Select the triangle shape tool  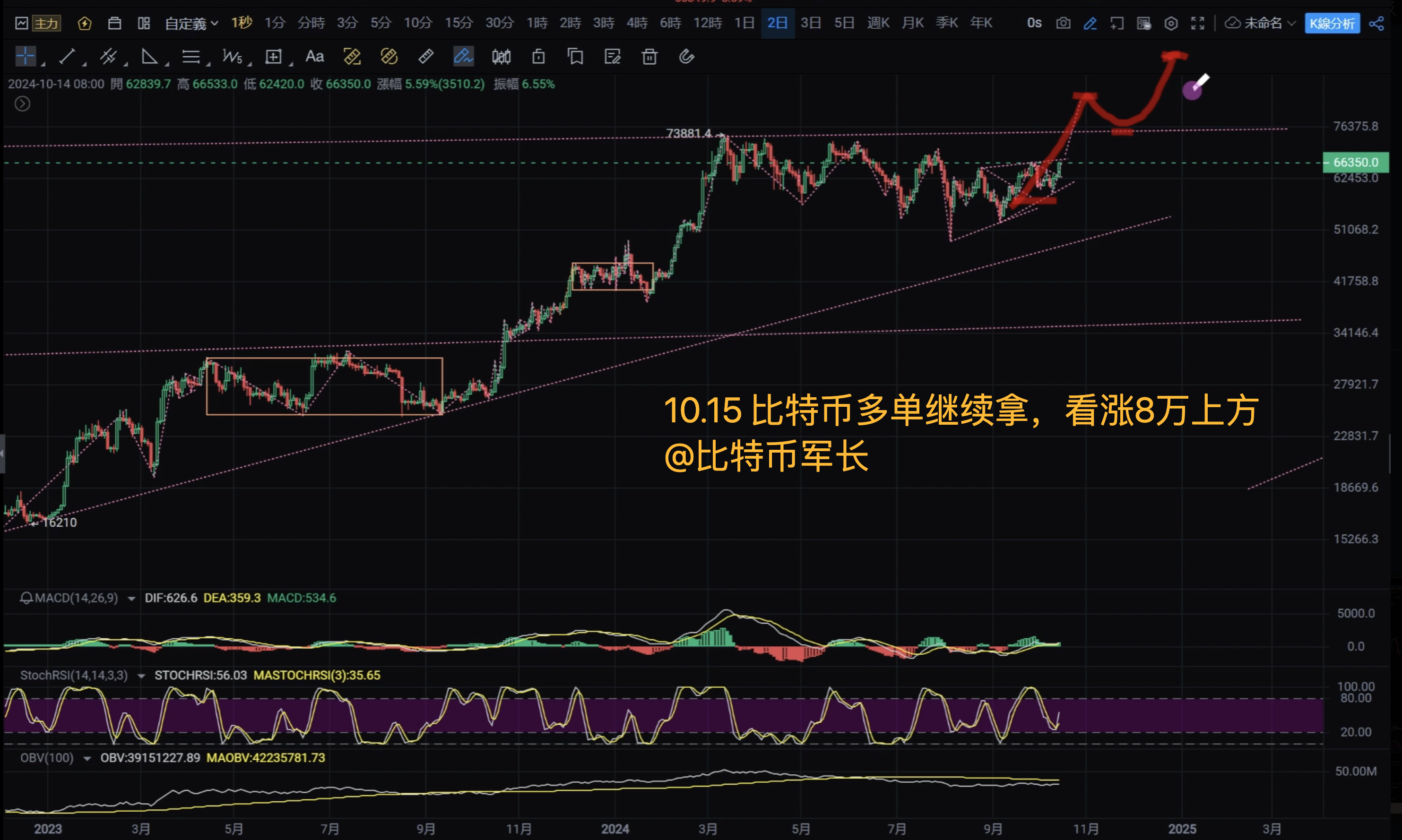149,56
